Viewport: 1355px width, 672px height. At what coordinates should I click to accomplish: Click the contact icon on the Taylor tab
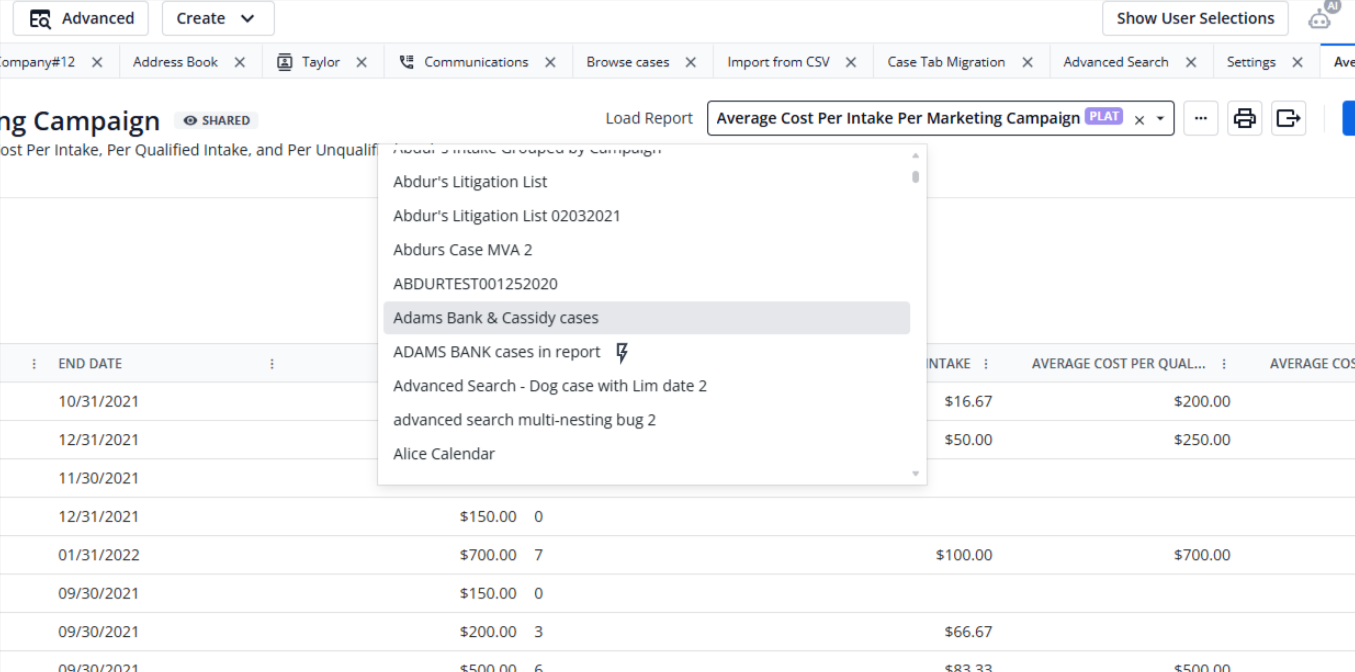pos(282,61)
